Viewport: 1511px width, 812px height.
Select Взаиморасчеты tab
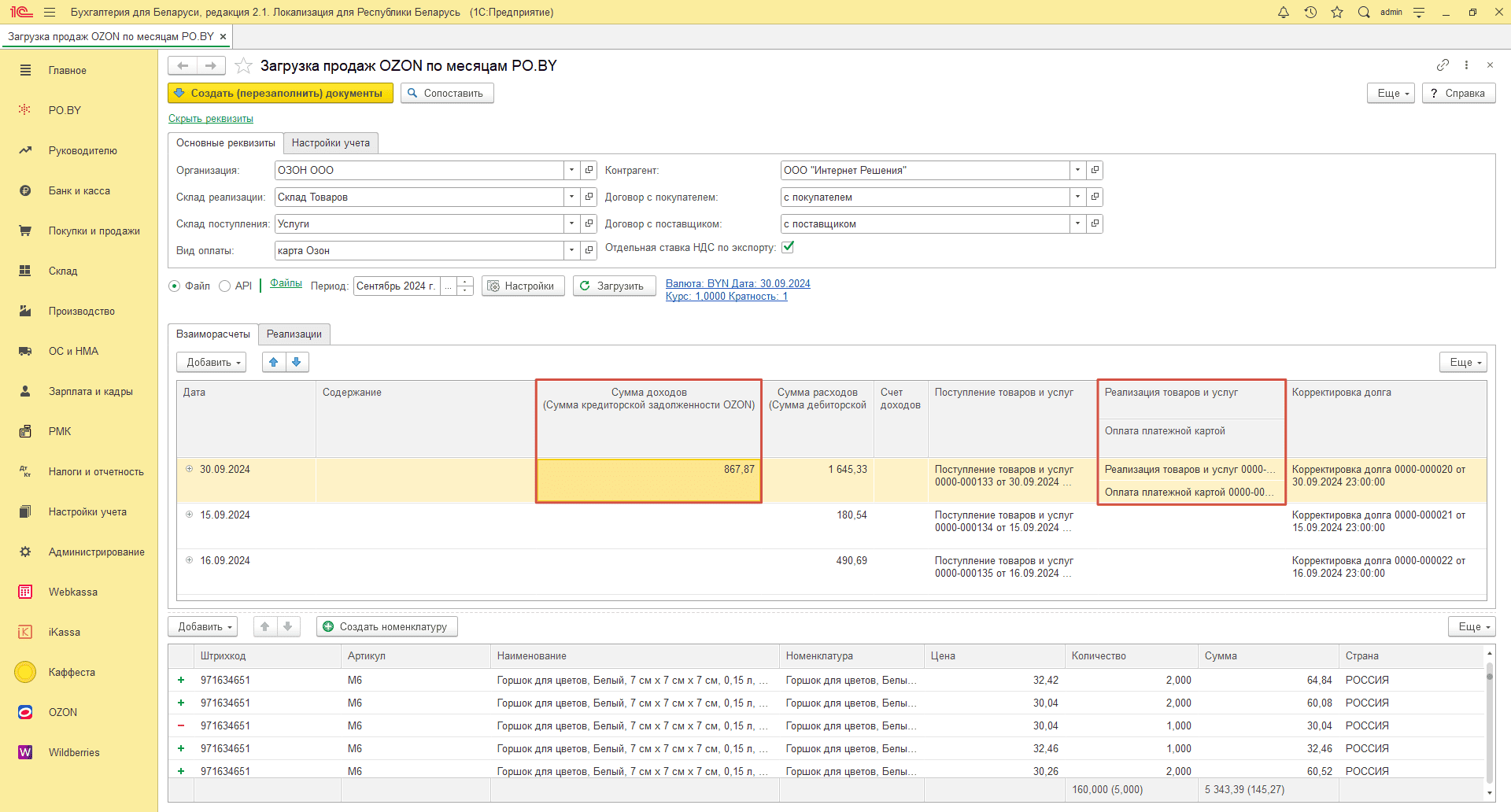213,334
